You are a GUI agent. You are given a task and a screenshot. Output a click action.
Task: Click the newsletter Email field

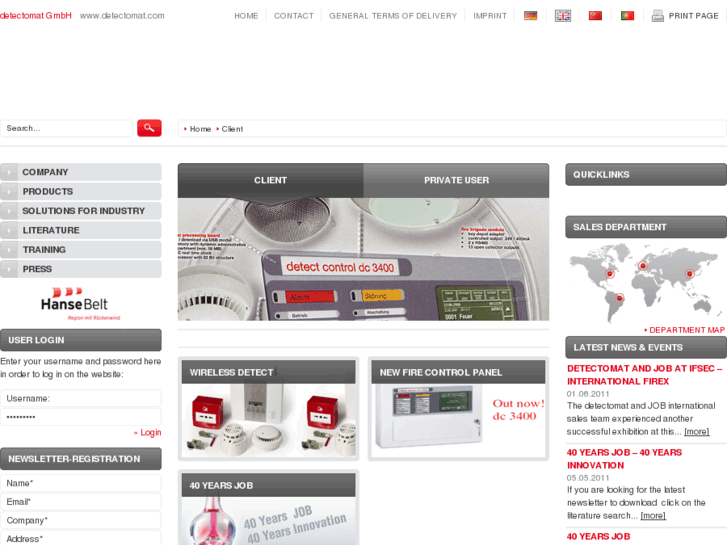(x=81, y=501)
